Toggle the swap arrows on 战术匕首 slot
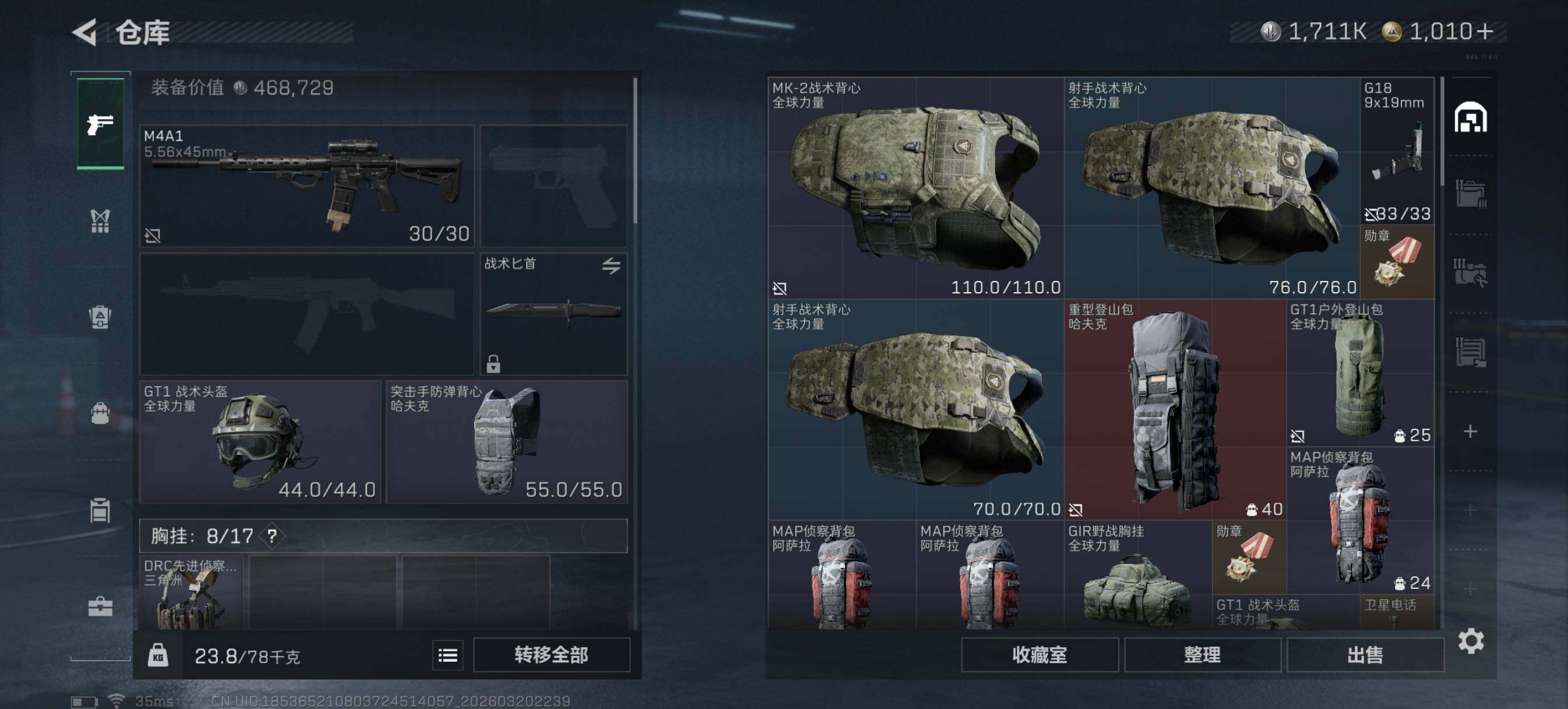The image size is (1568, 709). (x=611, y=265)
